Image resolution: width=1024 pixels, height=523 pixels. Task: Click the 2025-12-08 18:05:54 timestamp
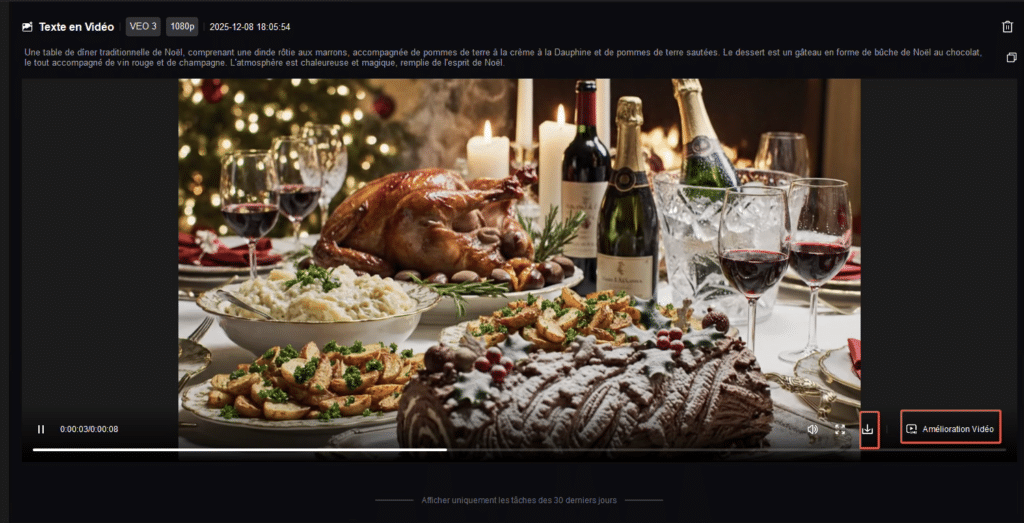[x=250, y=27]
